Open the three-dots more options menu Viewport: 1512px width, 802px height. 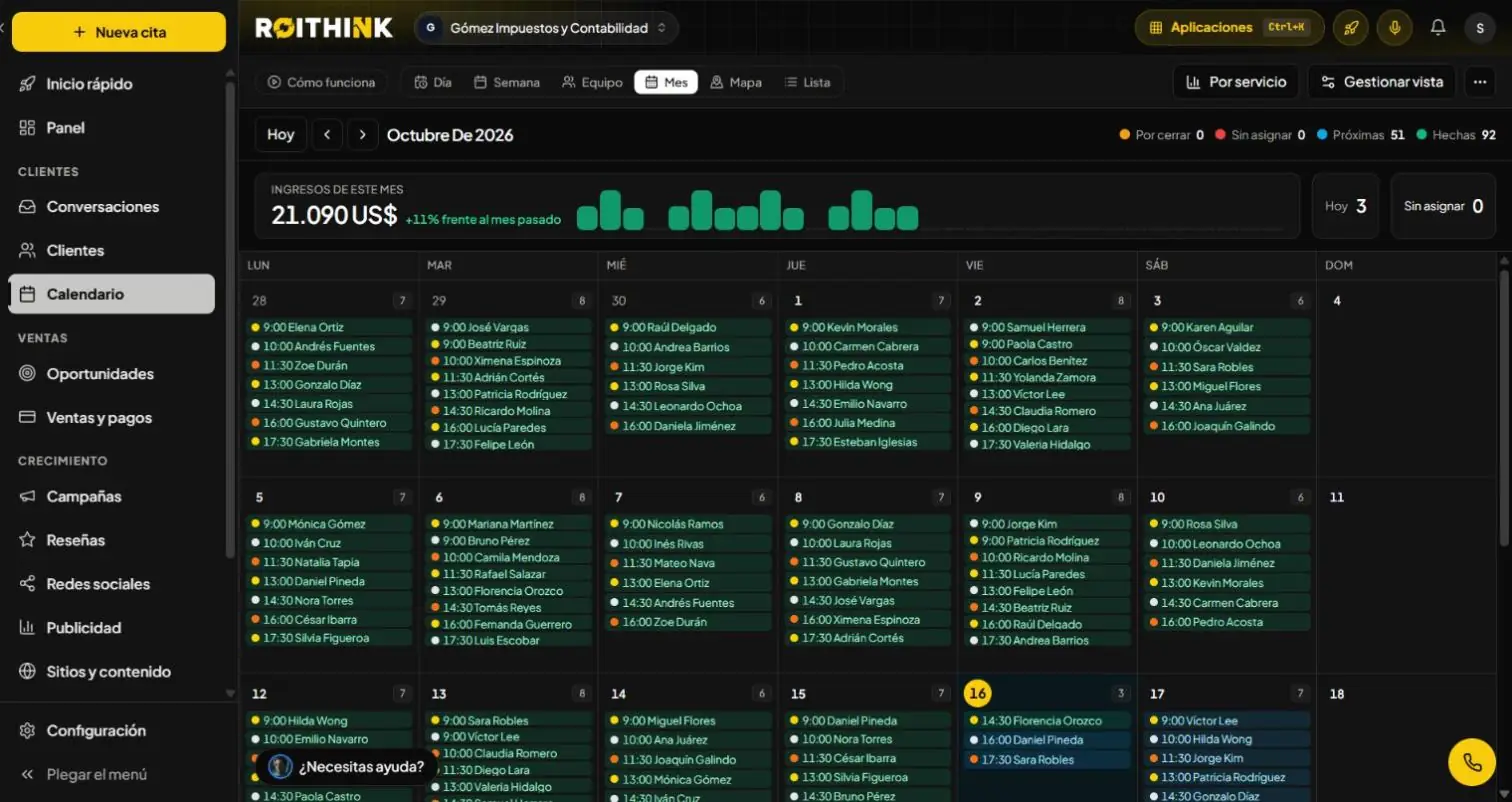tap(1480, 82)
